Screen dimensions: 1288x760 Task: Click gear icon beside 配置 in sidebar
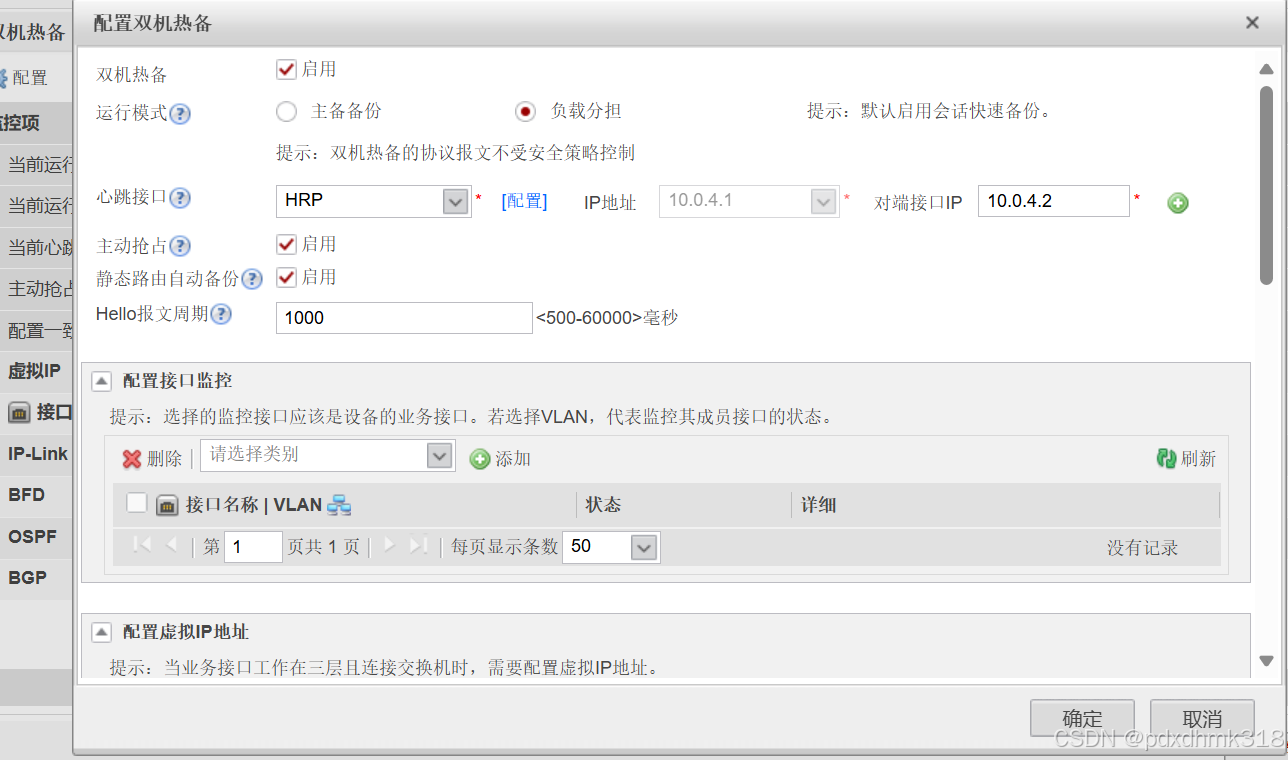(x=3, y=77)
